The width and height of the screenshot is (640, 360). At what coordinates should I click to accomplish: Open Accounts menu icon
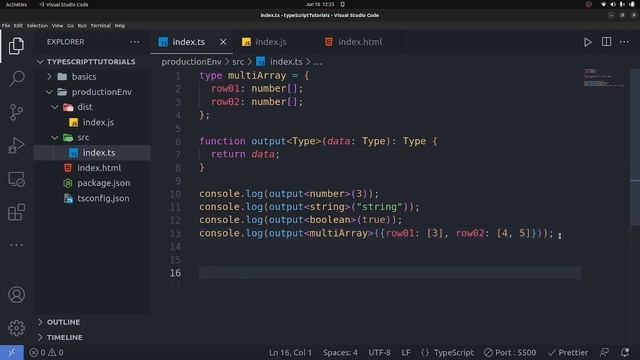click(x=16, y=295)
